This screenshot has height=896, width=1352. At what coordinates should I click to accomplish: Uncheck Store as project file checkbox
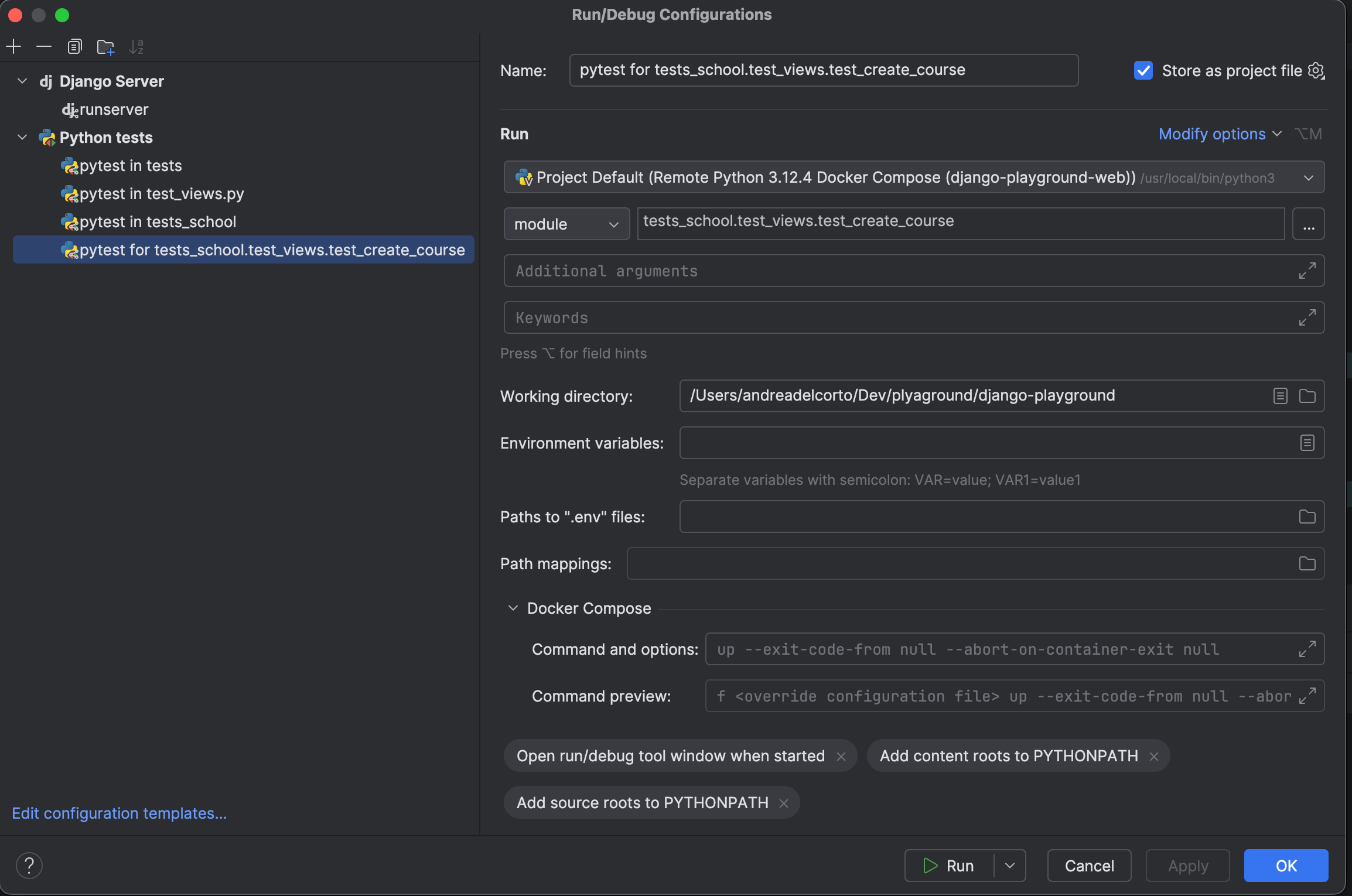[x=1143, y=71]
